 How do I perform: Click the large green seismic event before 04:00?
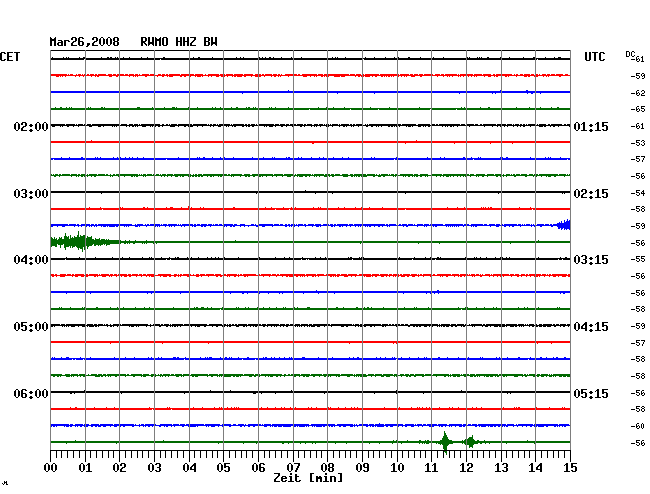[x=85, y=242]
